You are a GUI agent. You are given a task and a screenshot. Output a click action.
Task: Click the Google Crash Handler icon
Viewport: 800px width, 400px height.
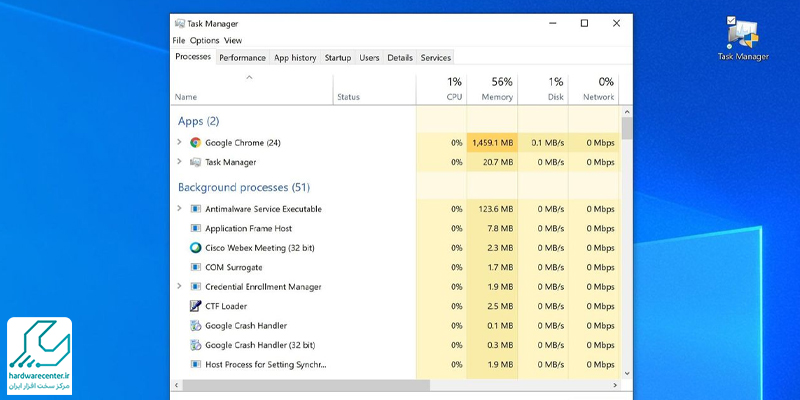tap(195, 326)
